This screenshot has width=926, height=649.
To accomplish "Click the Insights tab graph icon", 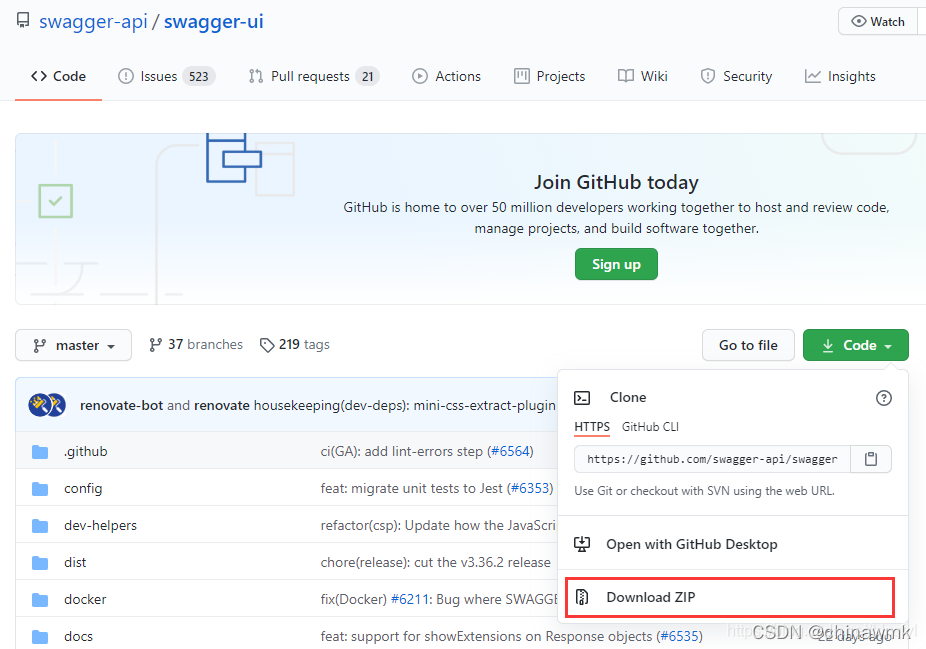I will [813, 76].
